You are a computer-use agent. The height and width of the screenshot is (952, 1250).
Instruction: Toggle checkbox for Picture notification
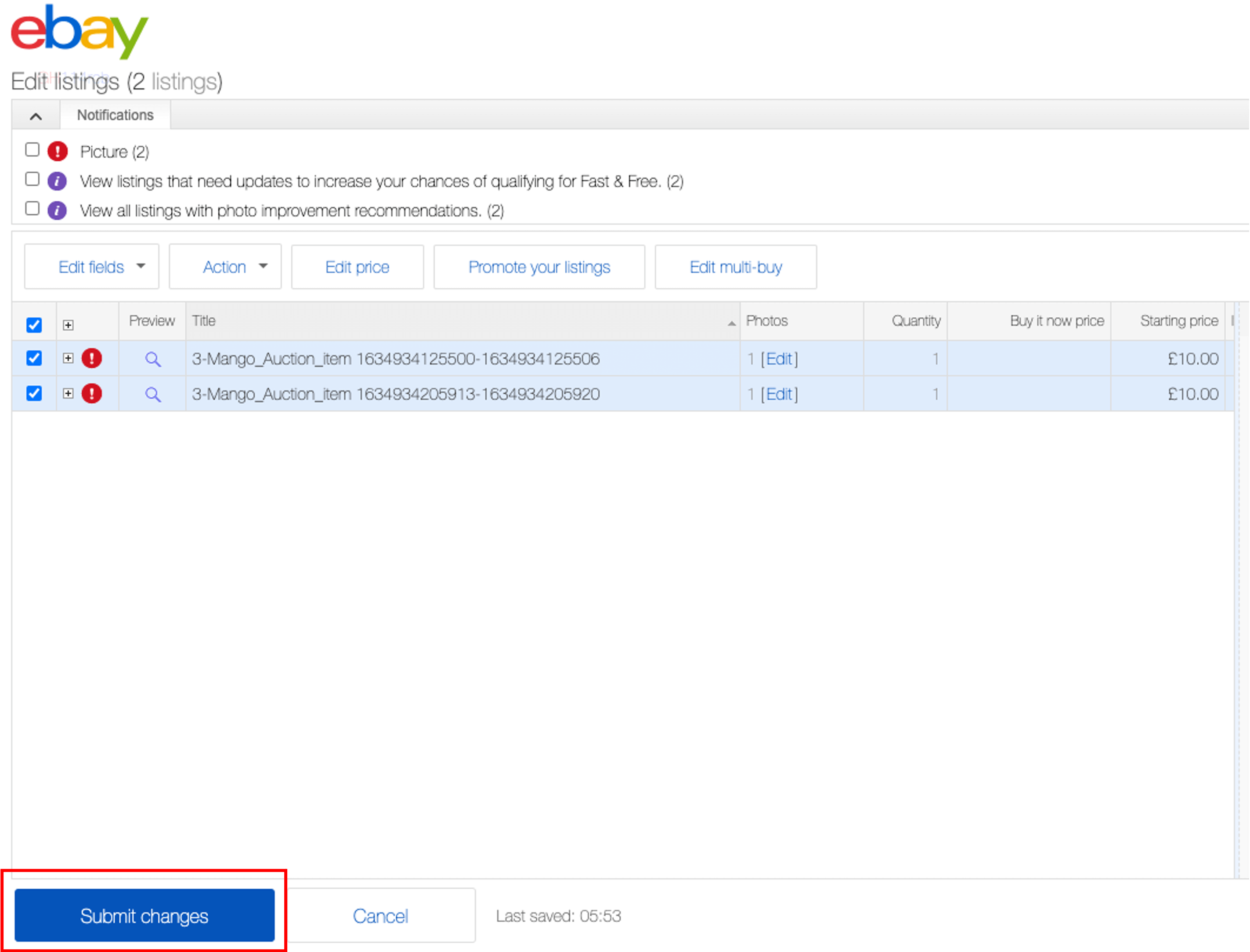point(31,152)
